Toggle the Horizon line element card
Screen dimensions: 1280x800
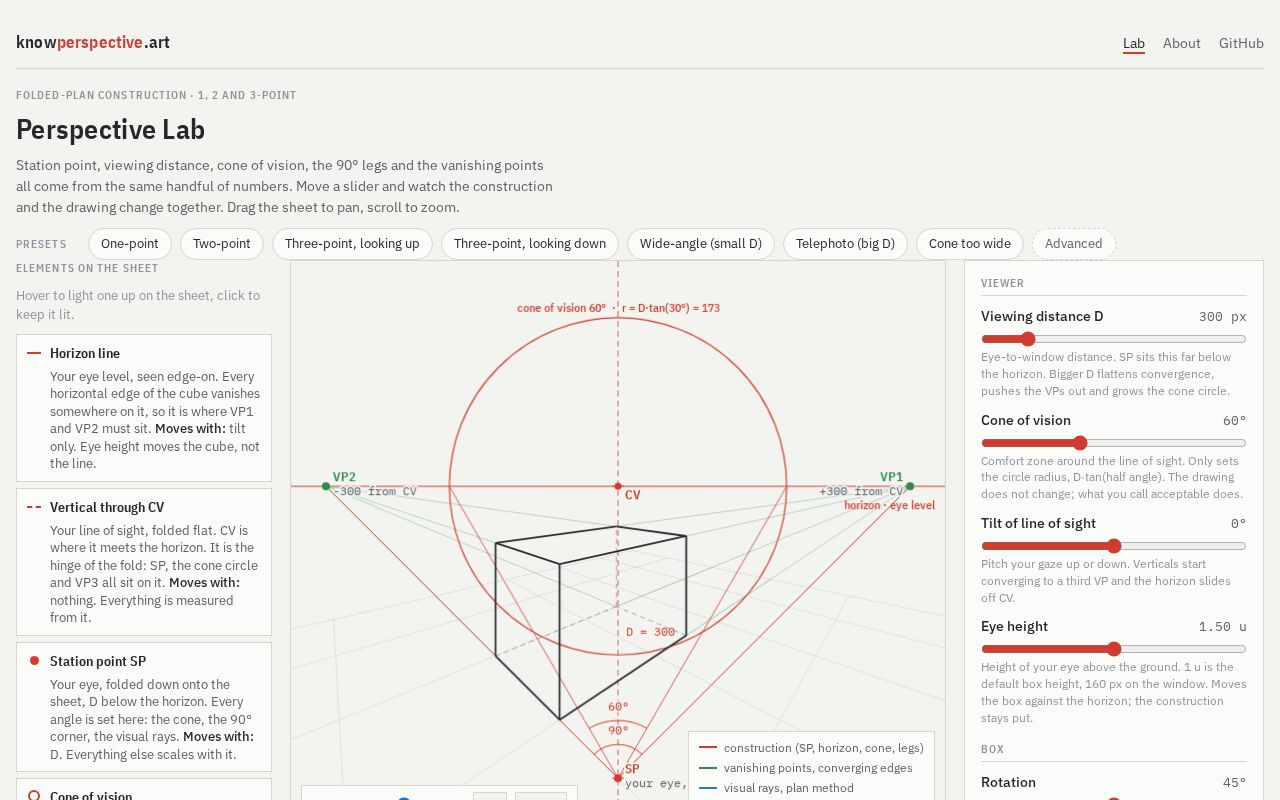pos(144,408)
